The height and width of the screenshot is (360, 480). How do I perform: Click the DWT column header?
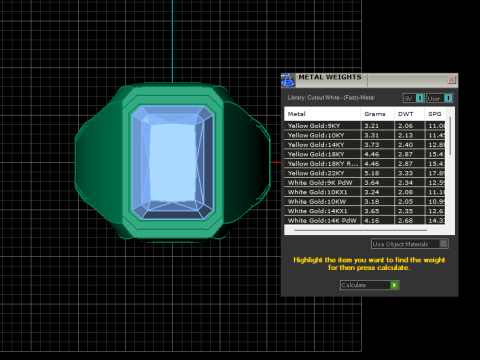pyautogui.click(x=409, y=114)
